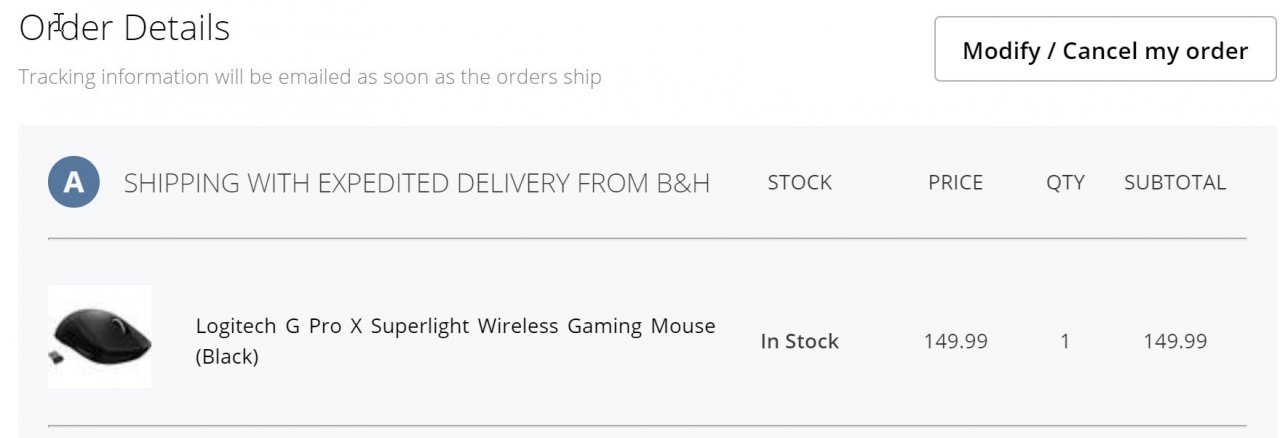Select the Shipping with Expedited Delivery heading
The image size is (1280, 438).
[416, 183]
